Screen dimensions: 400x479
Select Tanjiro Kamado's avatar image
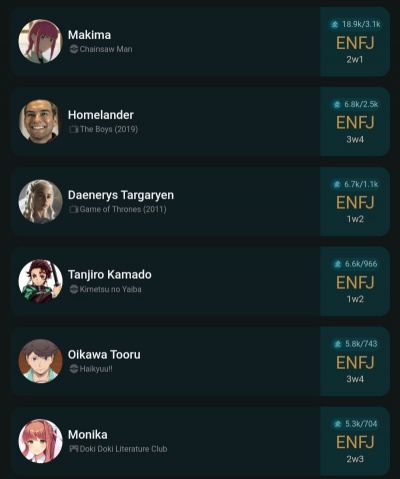point(40,281)
